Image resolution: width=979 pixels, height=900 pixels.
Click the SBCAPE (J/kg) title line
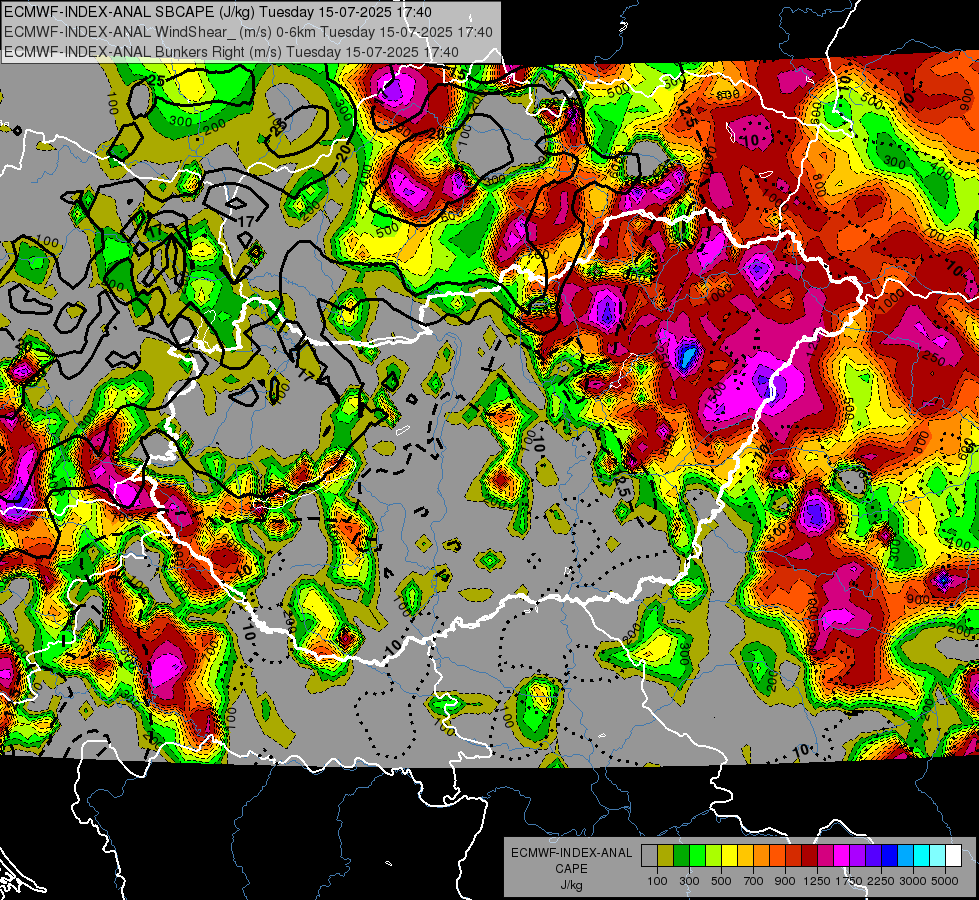(217, 12)
